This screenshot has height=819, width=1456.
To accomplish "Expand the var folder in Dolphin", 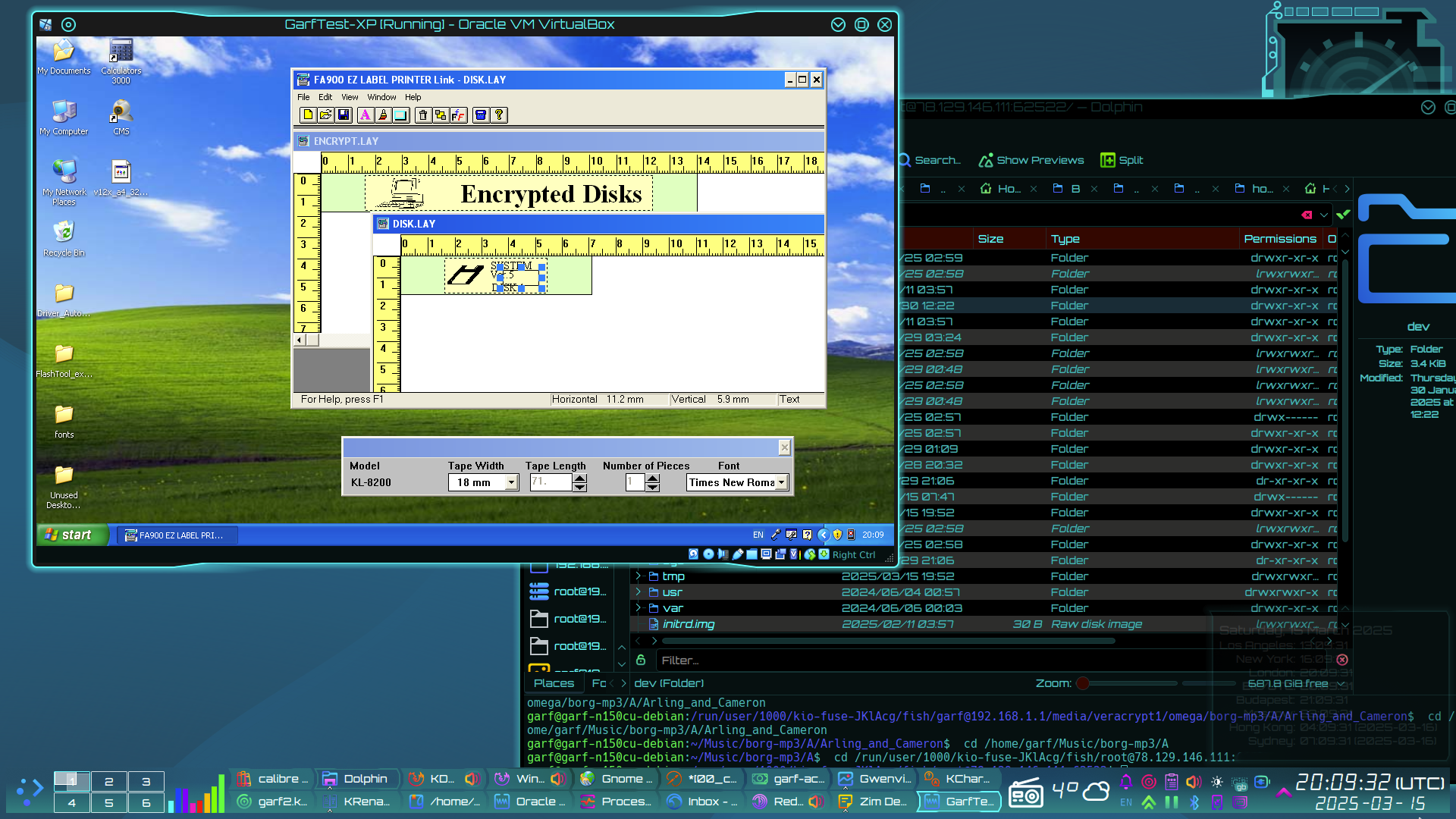I will (x=639, y=608).
